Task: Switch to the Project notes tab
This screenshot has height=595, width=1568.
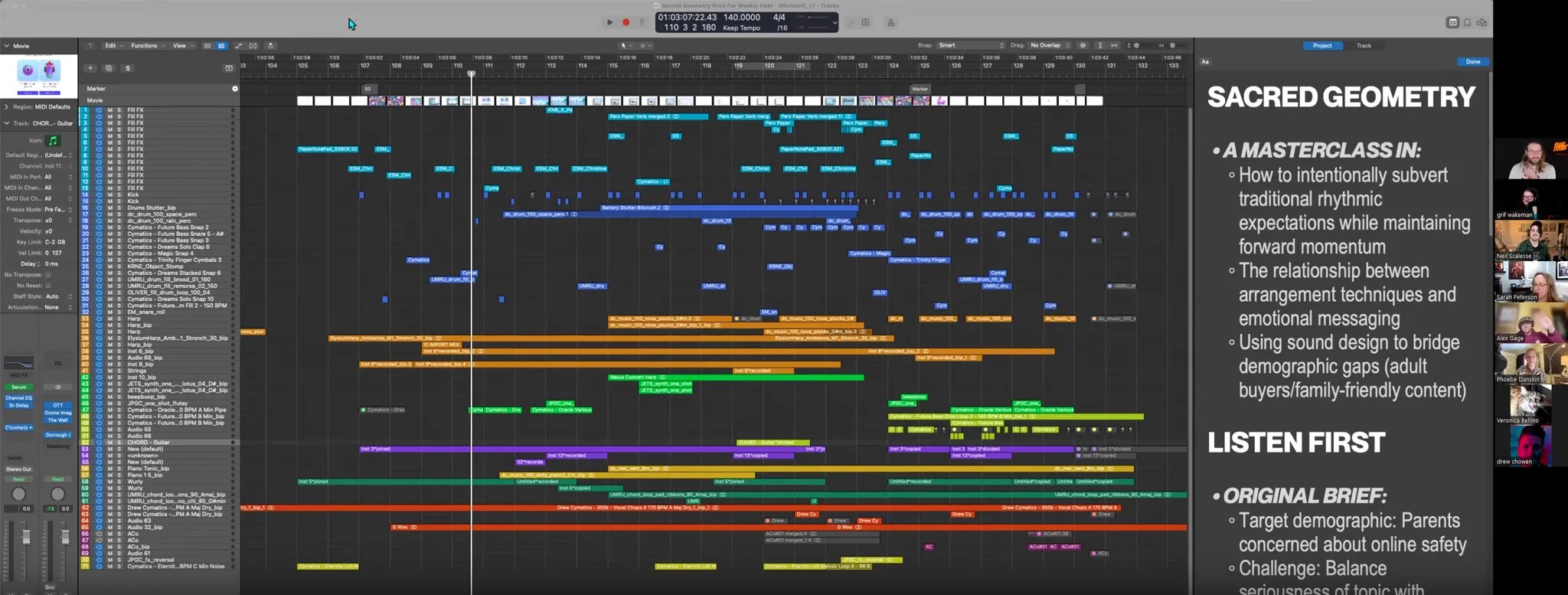Action: click(1322, 46)
